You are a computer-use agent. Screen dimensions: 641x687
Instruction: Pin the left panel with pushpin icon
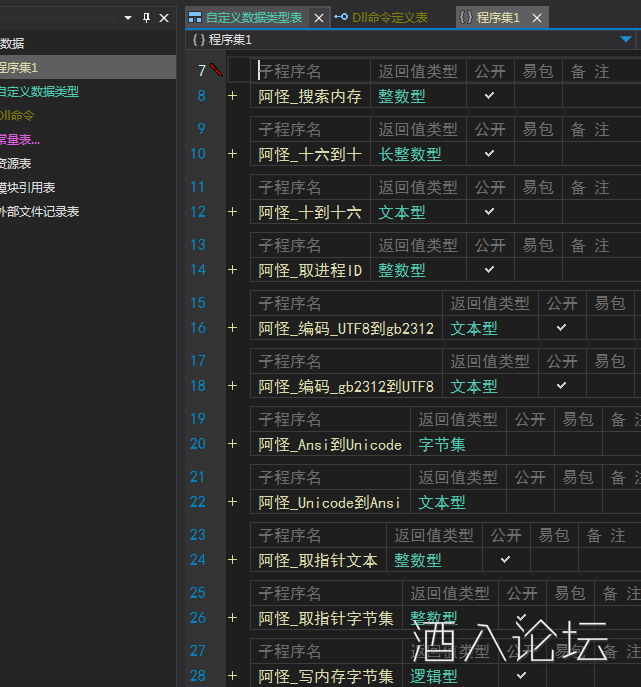tap(146, 18)
